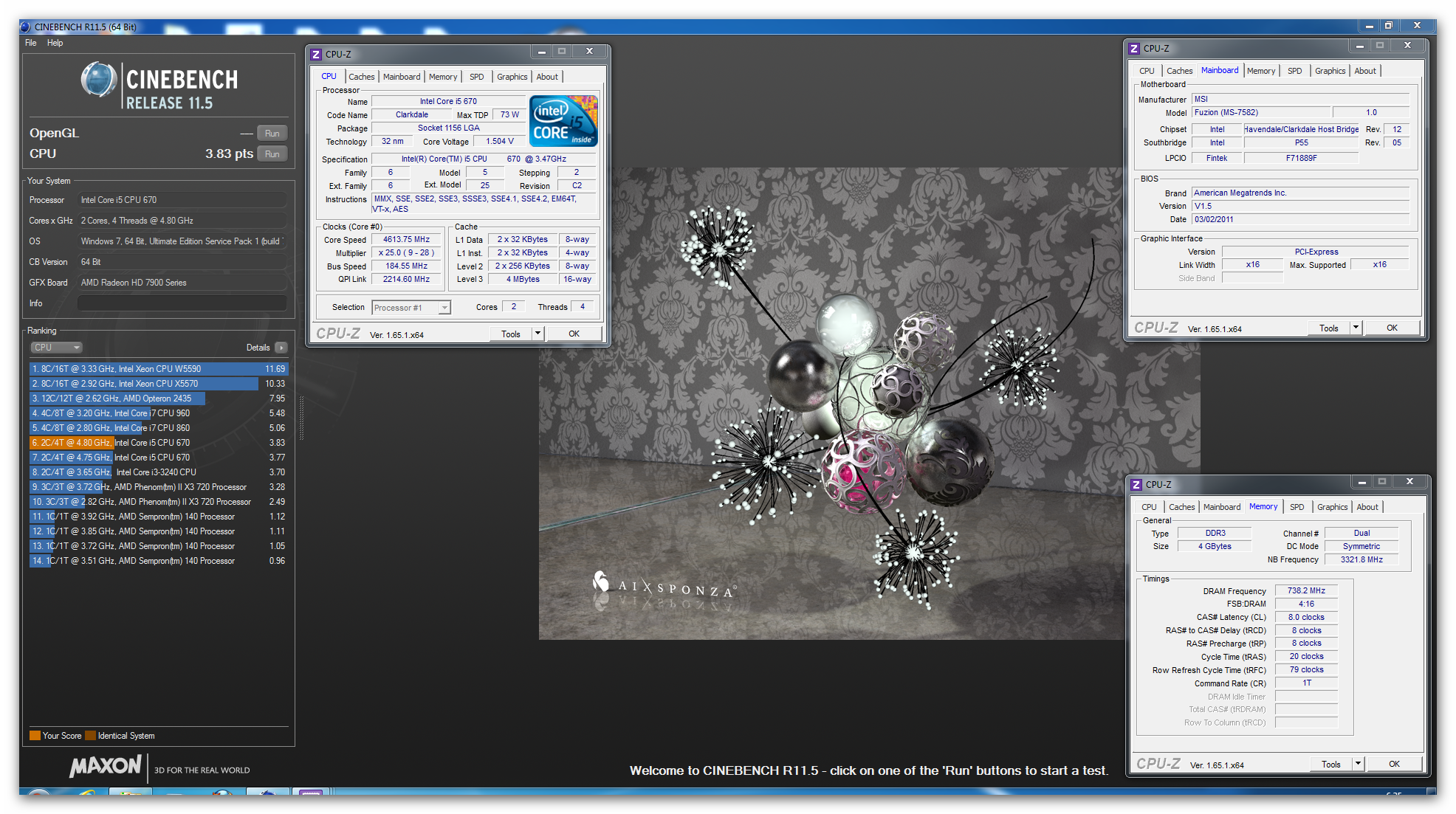Click OK in Mainboard CPU-Z window
This screenshot has width=1456, height=814.
pyautogui.click(x=1392, y=328)
